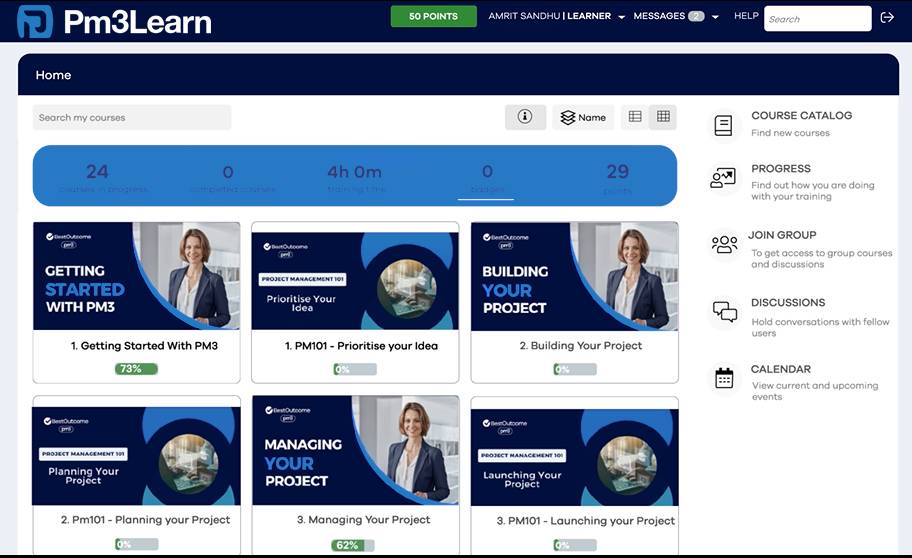Open the Messages menu
This screenshot has width=912, height=558.
(659, 16)
